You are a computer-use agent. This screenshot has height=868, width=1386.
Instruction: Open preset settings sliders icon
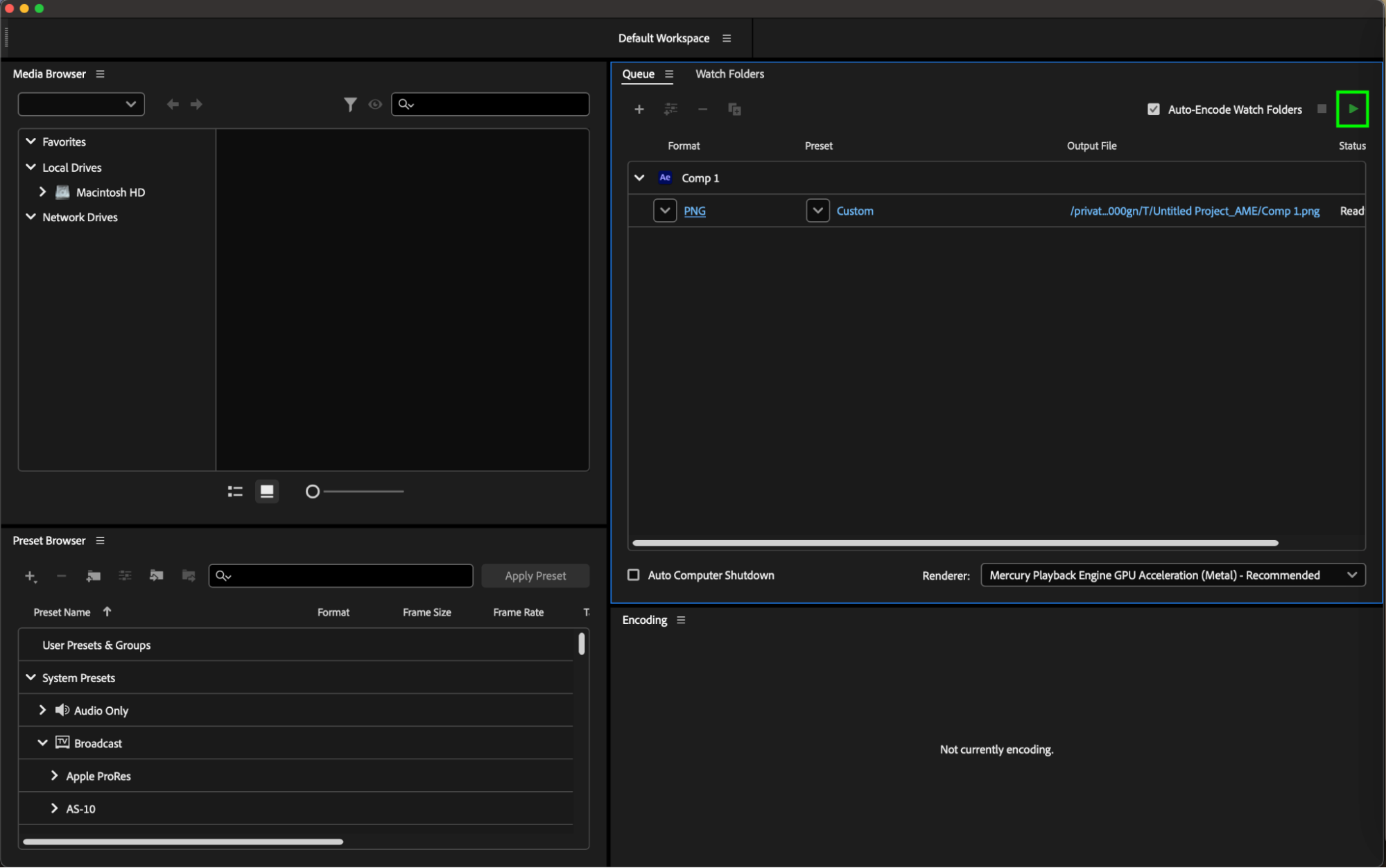[125, 575]
